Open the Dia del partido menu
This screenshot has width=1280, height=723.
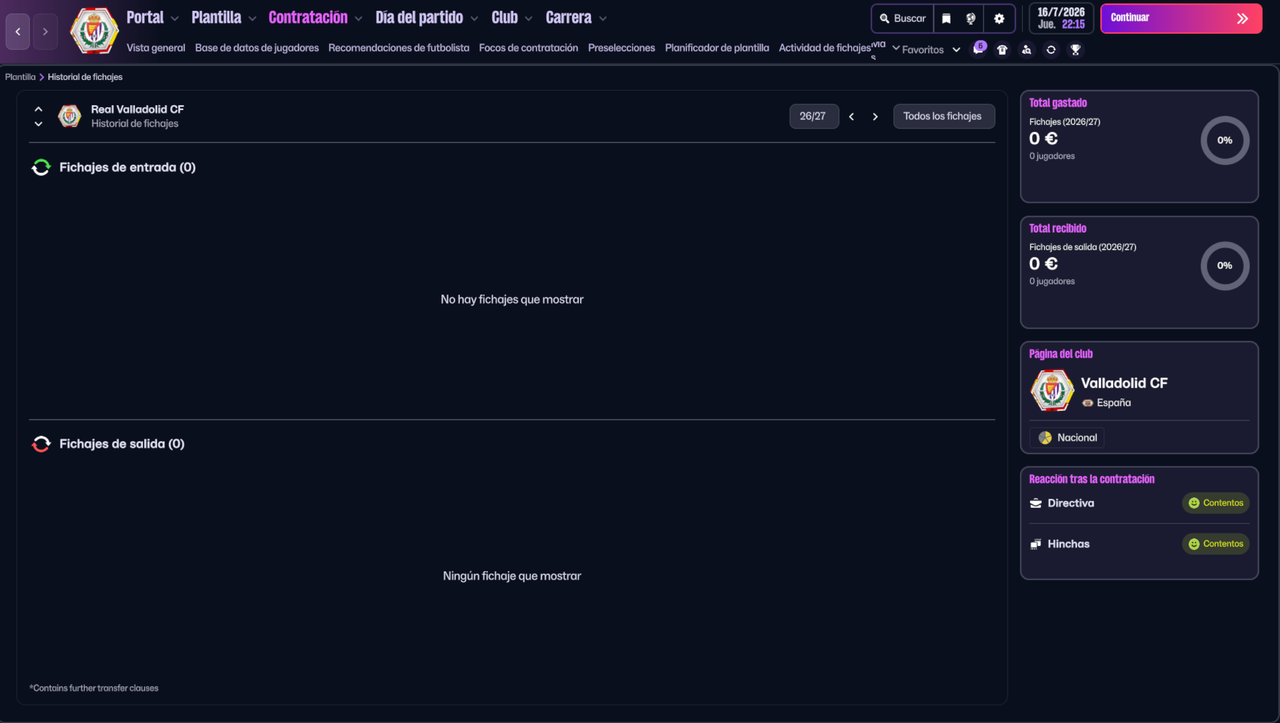[x=419, y=17]
